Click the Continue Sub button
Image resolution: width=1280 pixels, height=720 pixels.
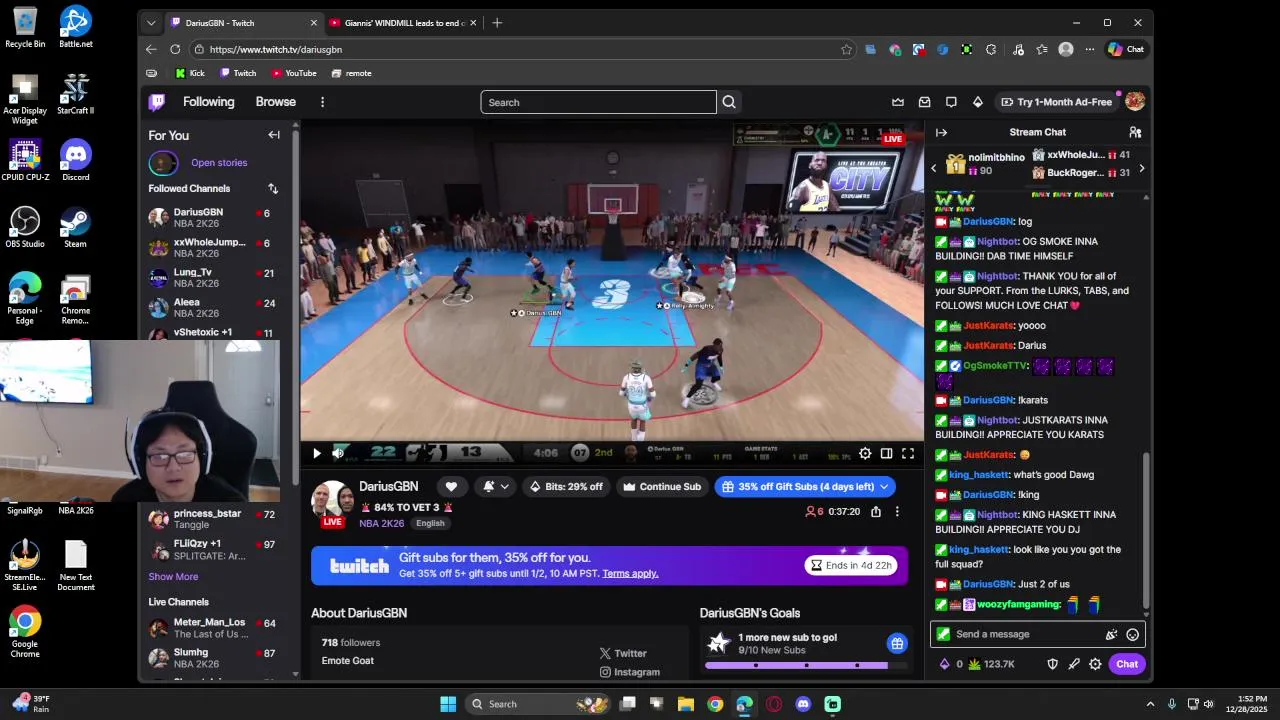pos(661,486)
